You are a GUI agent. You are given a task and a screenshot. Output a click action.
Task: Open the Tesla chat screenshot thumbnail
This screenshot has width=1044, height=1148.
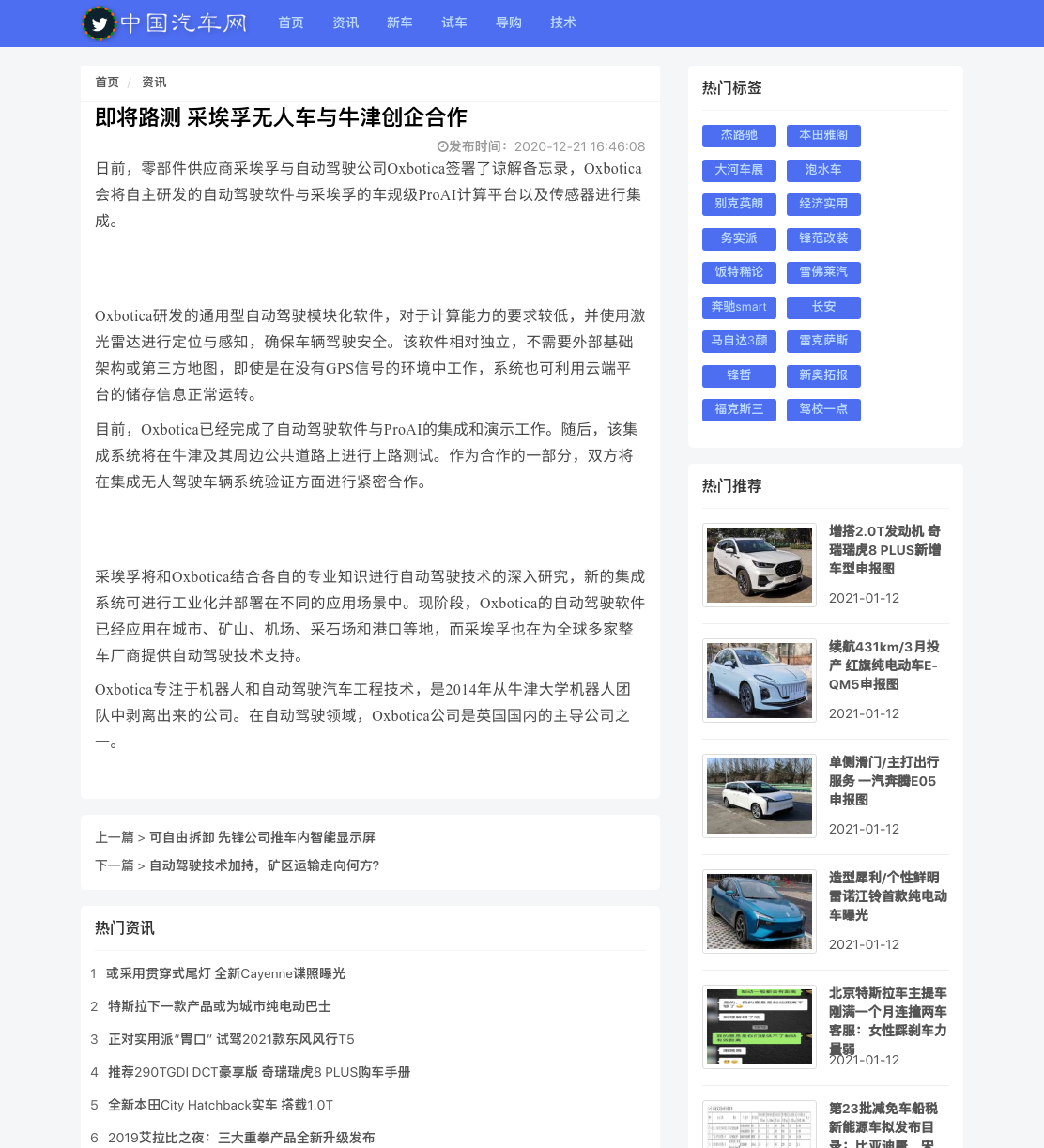pos(760,1027)
